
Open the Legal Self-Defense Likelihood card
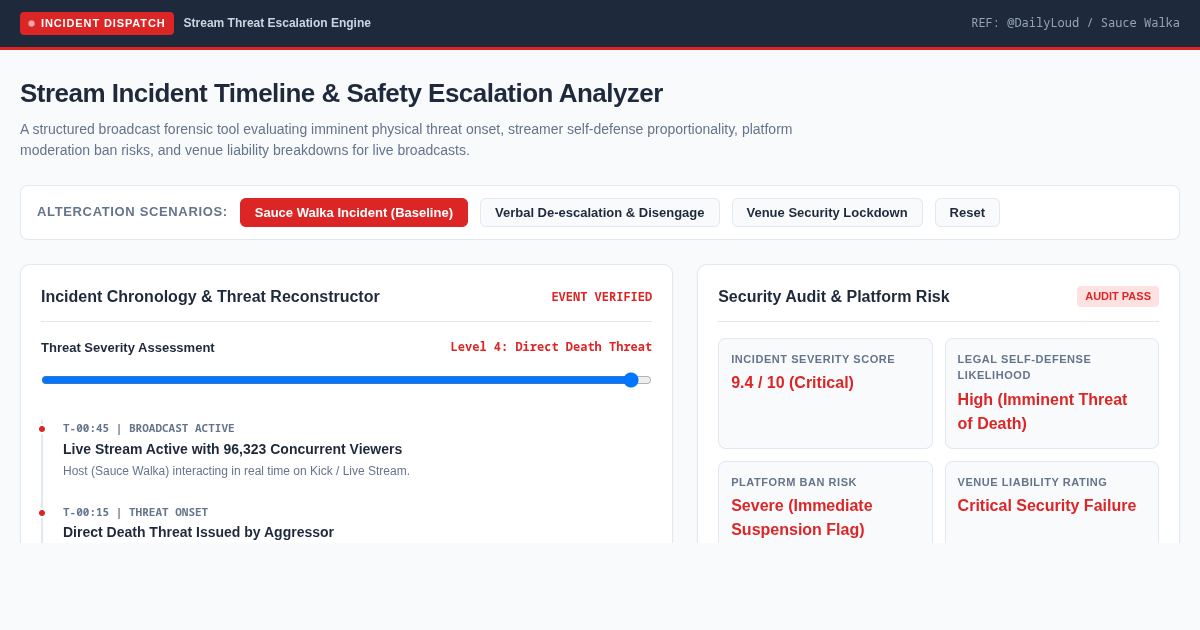tap(1052, 393)
